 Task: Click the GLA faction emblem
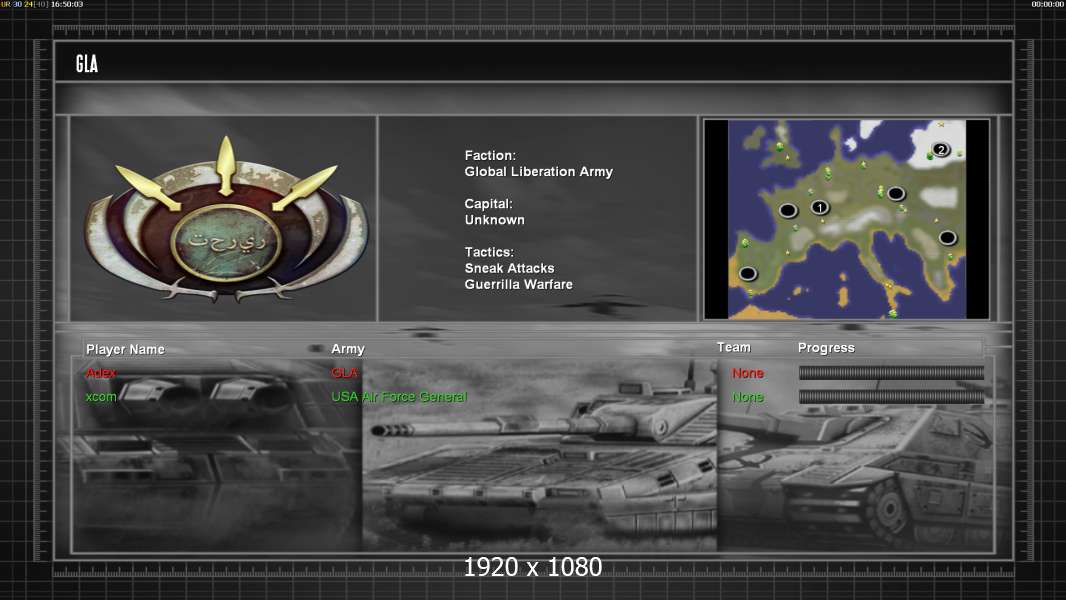point(226,219)
